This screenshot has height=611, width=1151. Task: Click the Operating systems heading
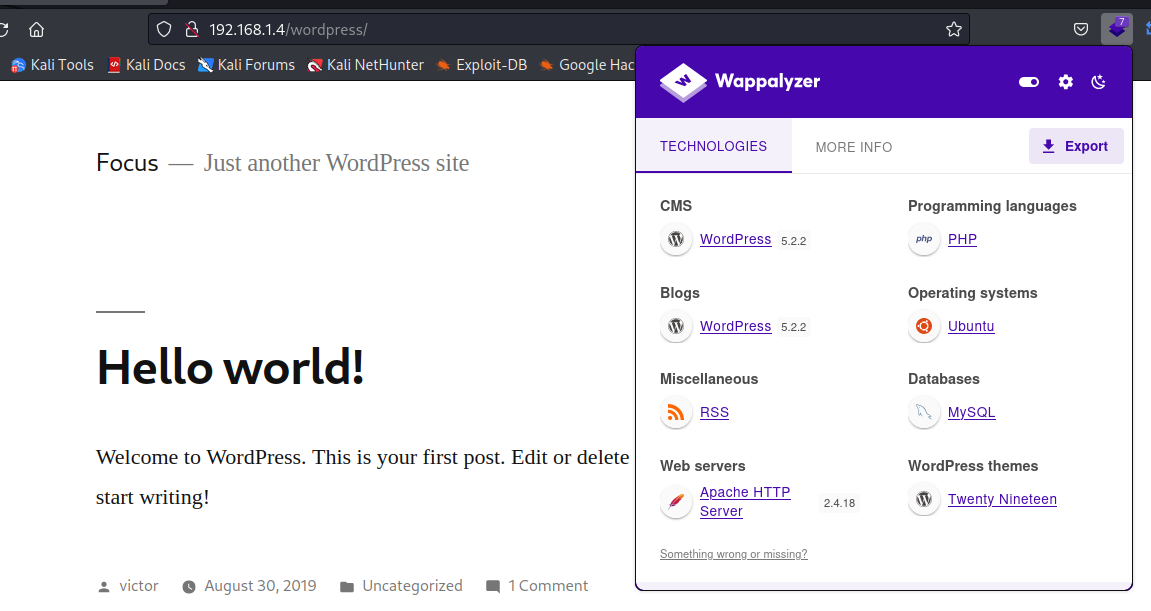click(973, 293)
